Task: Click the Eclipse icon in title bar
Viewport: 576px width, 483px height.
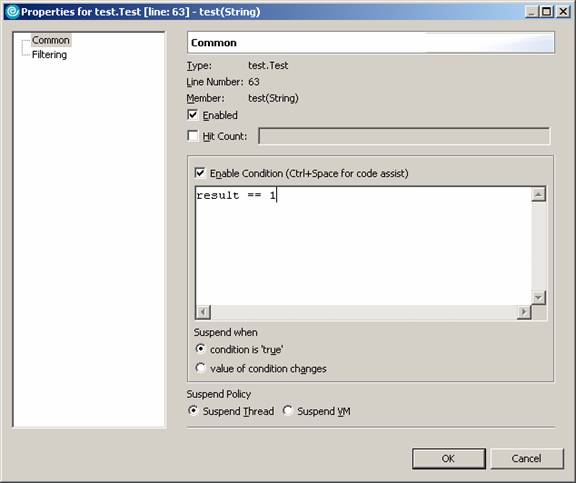Action: pyautogui.click(x=13, y=12)
